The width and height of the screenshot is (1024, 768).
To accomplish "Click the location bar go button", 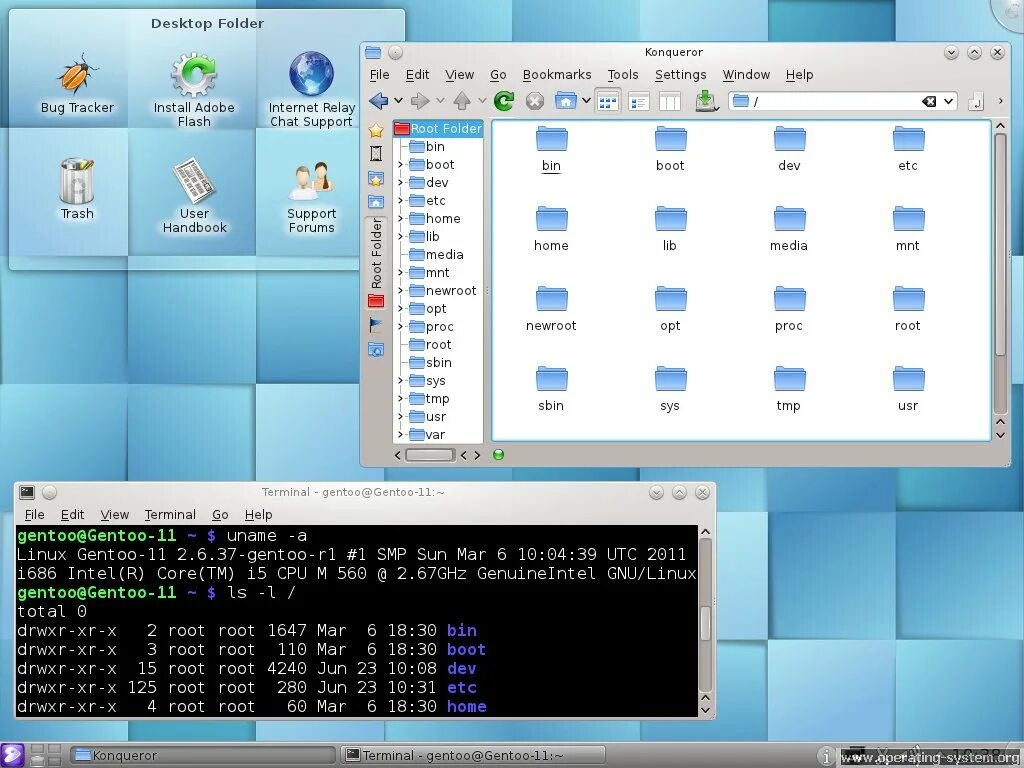I will click(x=976, y=102).
